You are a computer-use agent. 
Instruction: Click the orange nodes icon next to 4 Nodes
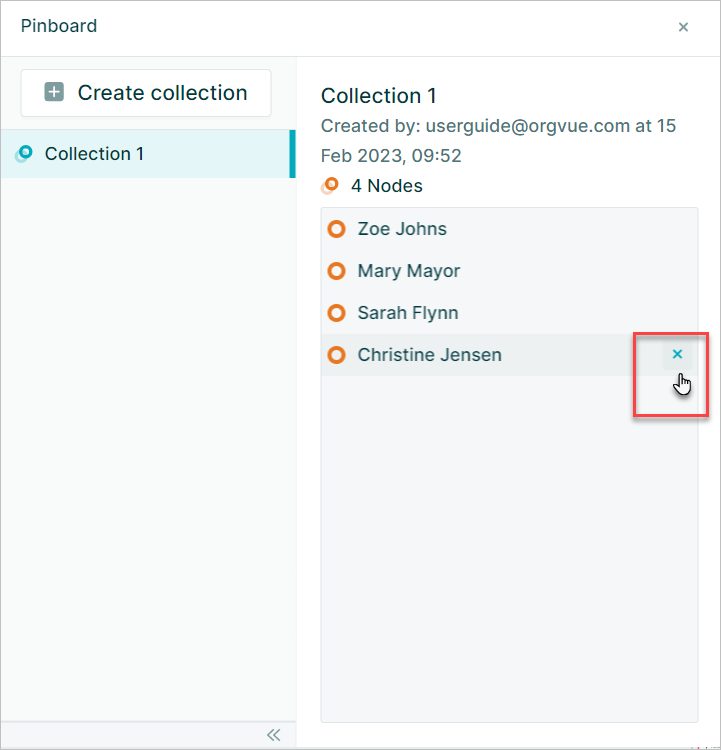click(x=330, y=186)
